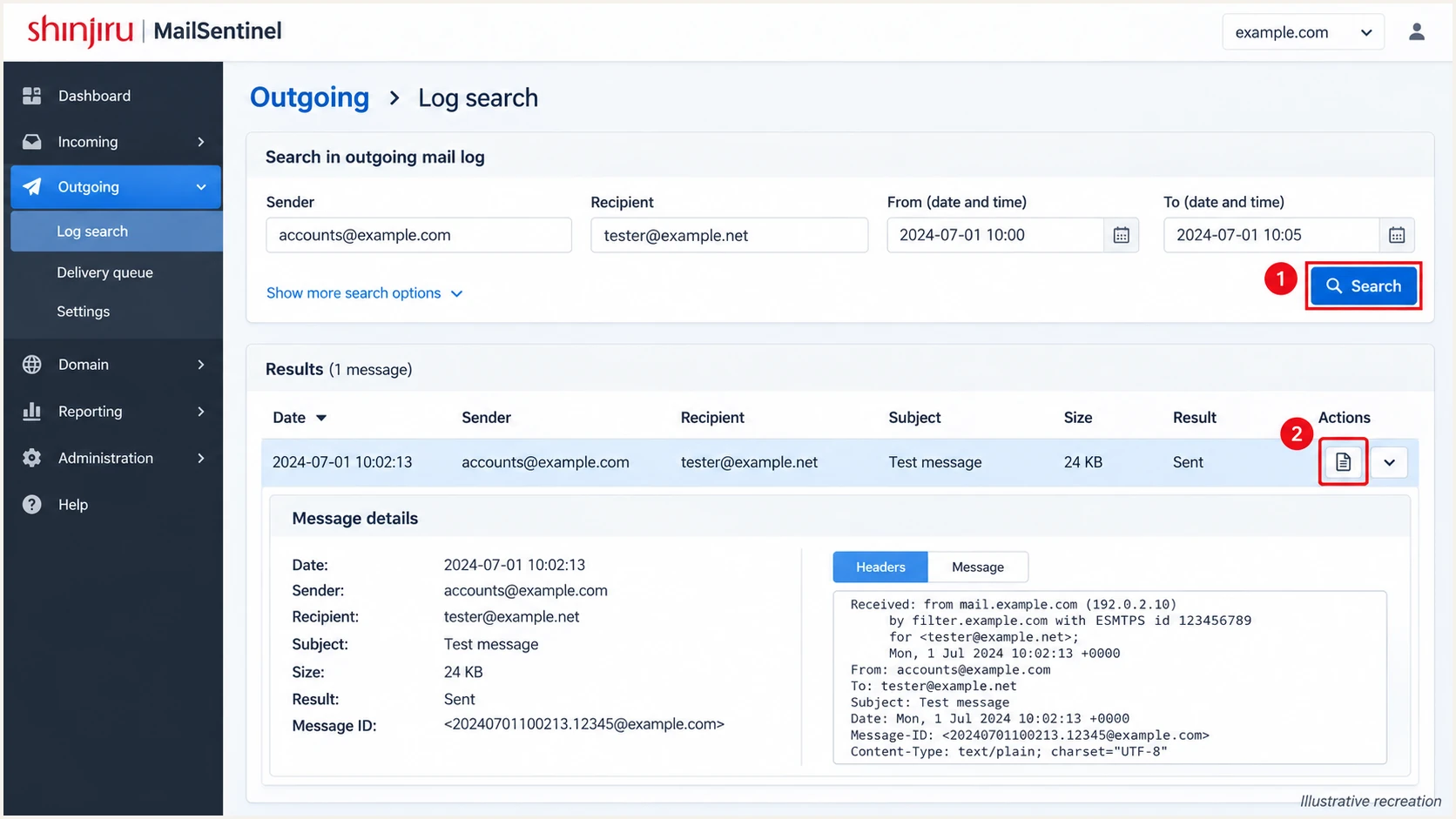Click the To date and time field
1456x819 pixels.
tap(1271, 235)
